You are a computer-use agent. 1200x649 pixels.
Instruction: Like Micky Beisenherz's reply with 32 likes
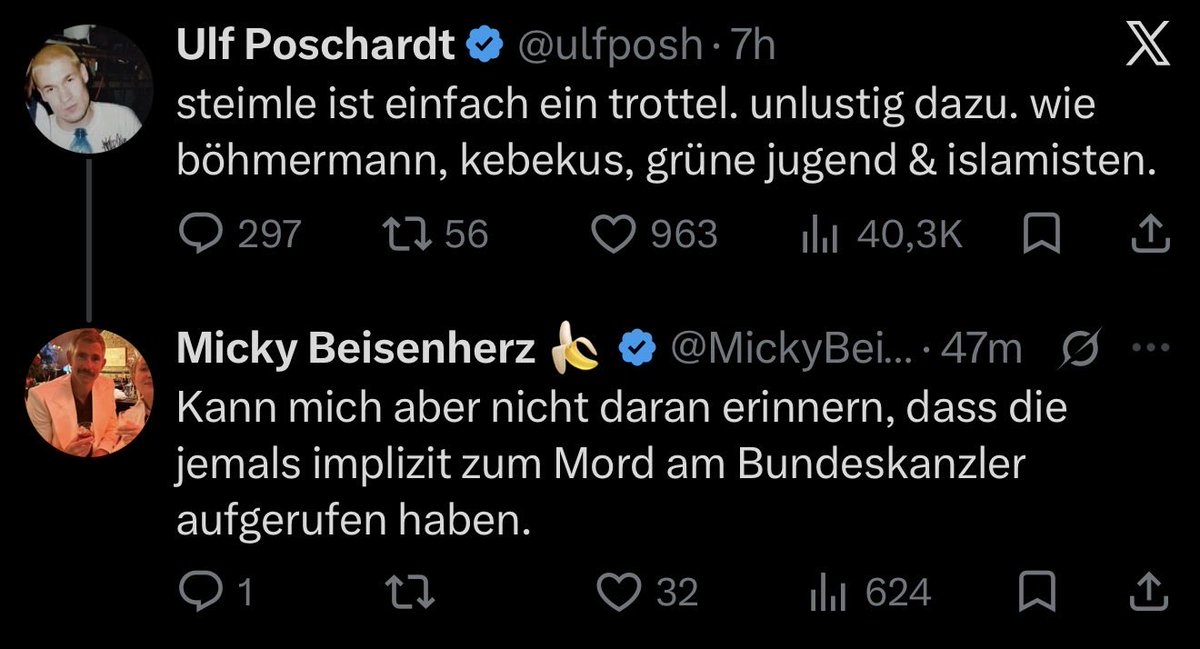pos(645,593)
